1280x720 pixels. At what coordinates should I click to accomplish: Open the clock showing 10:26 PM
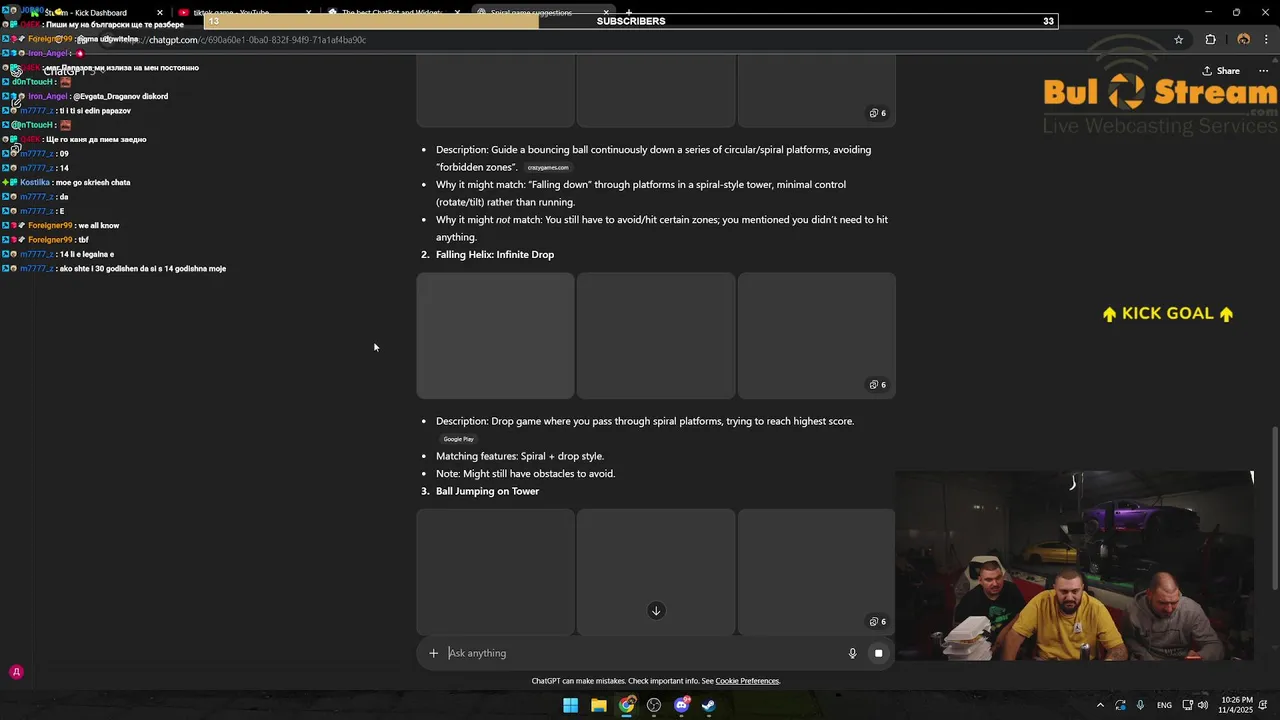tap(1235, 705)
